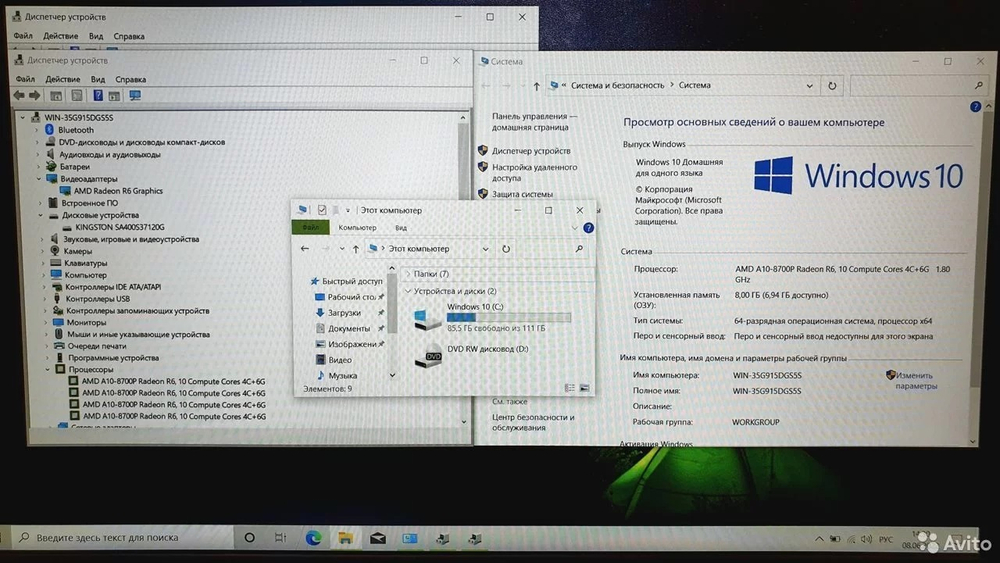Collapse the Видеоадаптеры tree node
This screenshot has height=563, width=1000.
(x=40, y=179)
